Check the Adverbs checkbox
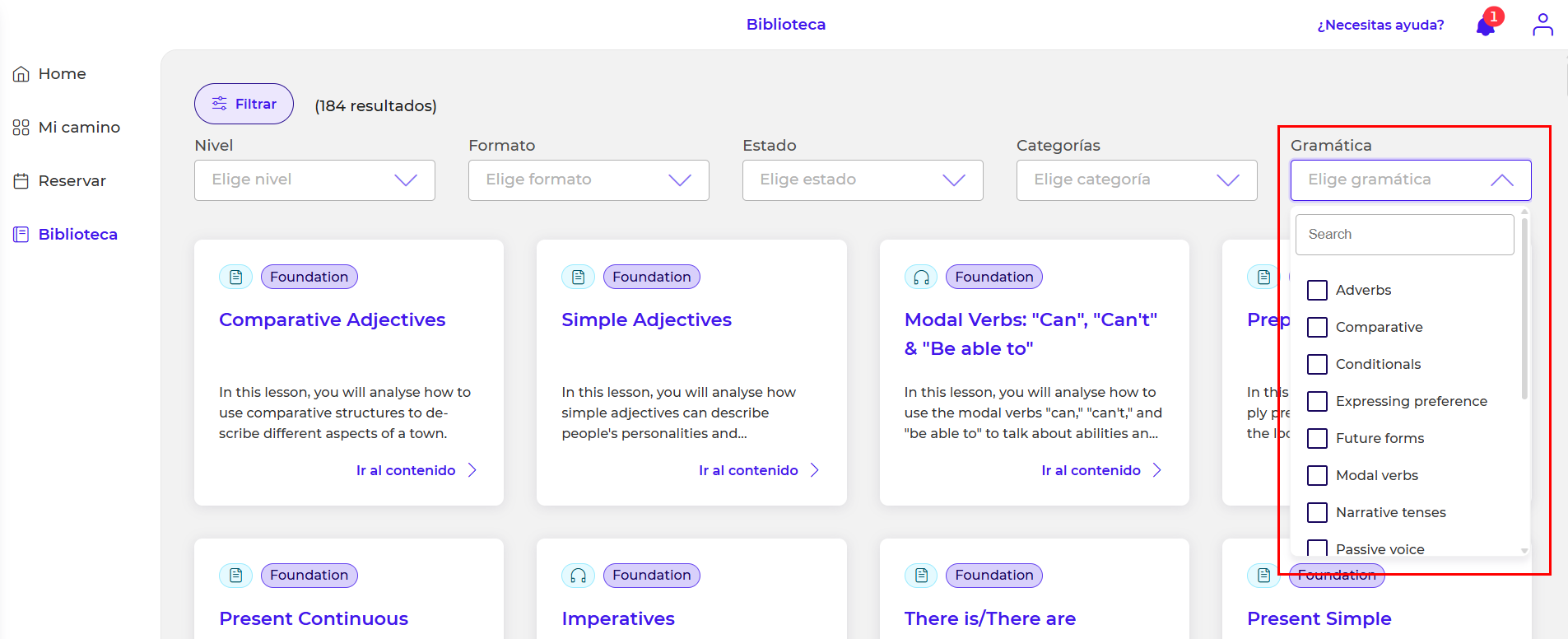Viewport: 1568px width, 639px height. [x=1317, y=290]
